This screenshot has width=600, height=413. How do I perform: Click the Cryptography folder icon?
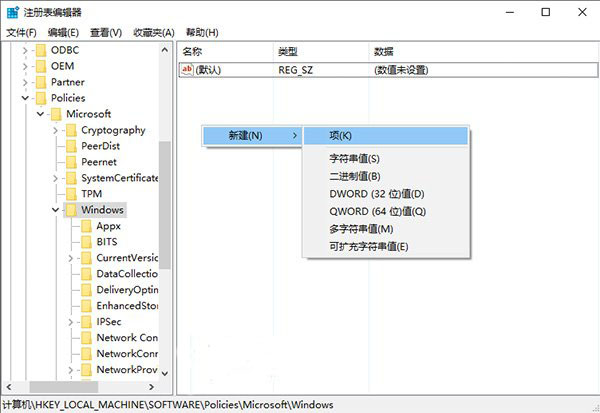(x=71, y=130)
